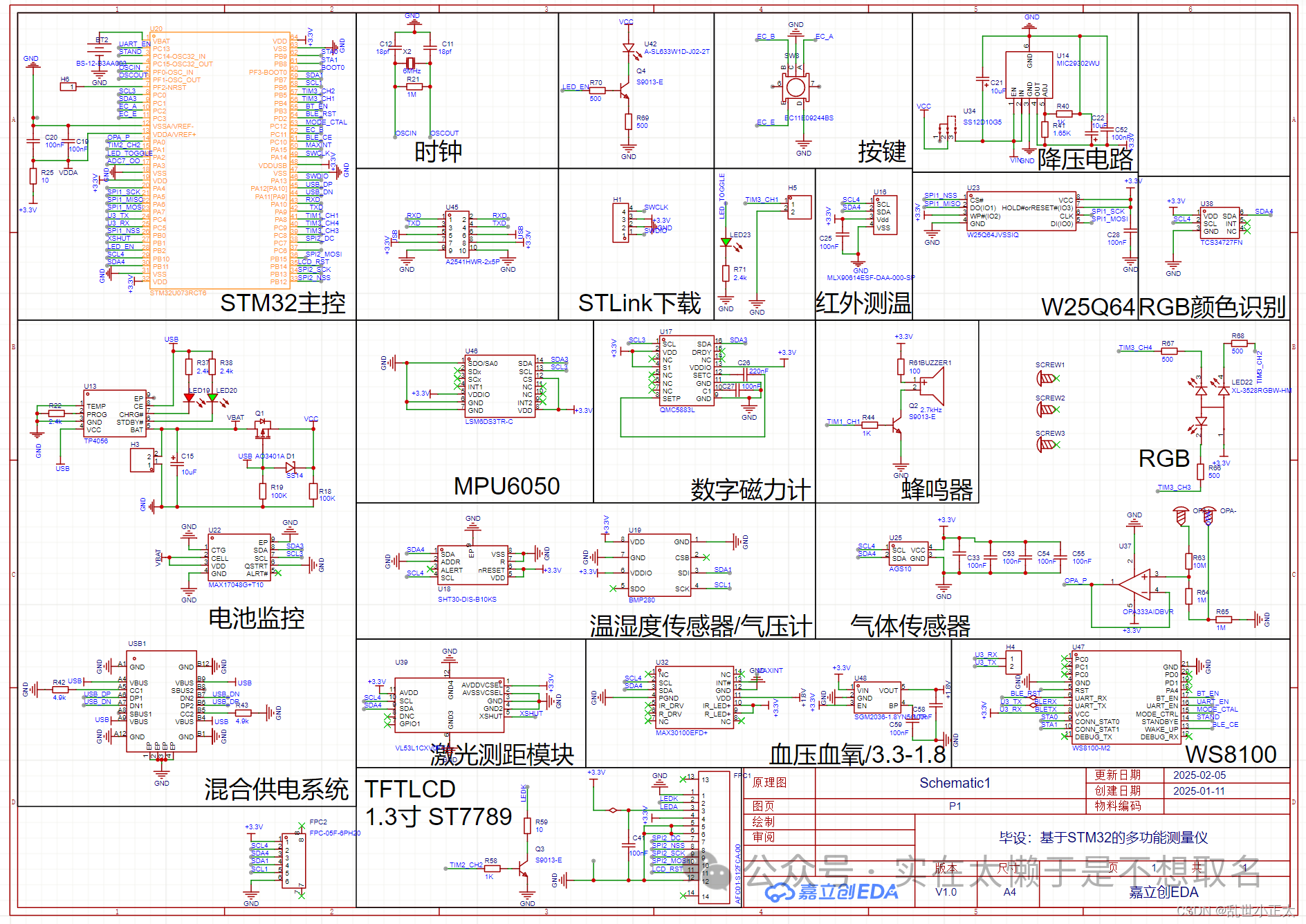Image resolution: width=1306 pixels, height=924 pixels.
Task: Select the "STM32主控" section label
Action: click(x=282, y=303)
